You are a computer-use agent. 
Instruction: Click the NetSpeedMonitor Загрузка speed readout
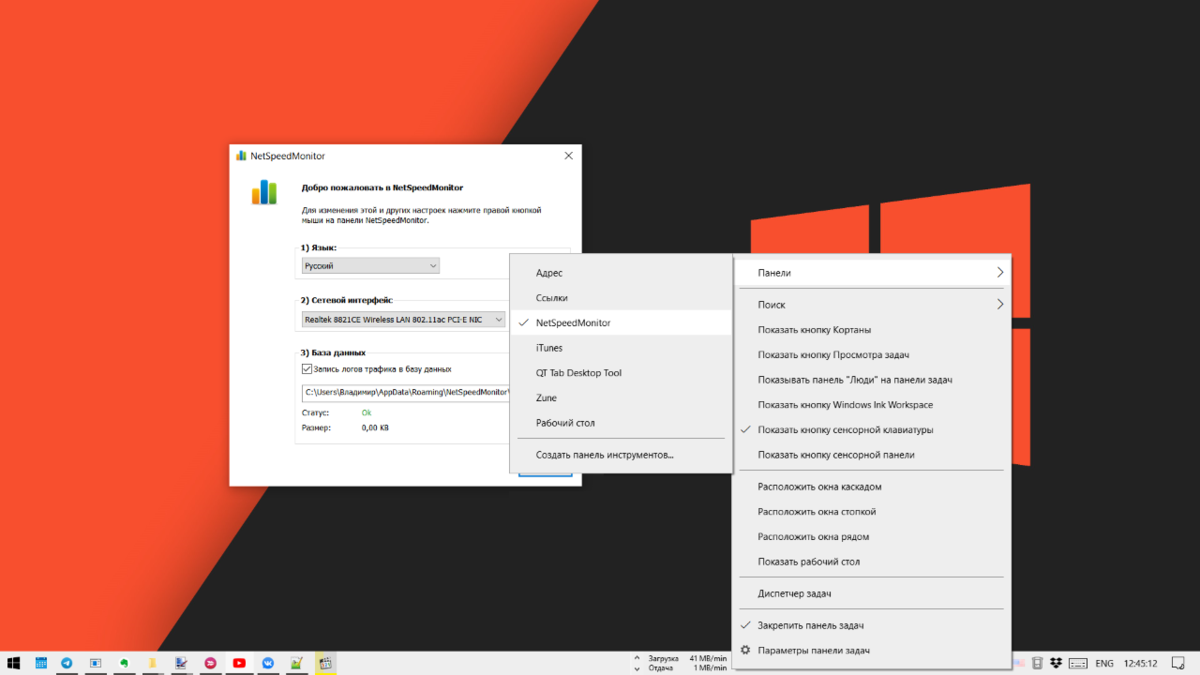click(x=686, y=659)
